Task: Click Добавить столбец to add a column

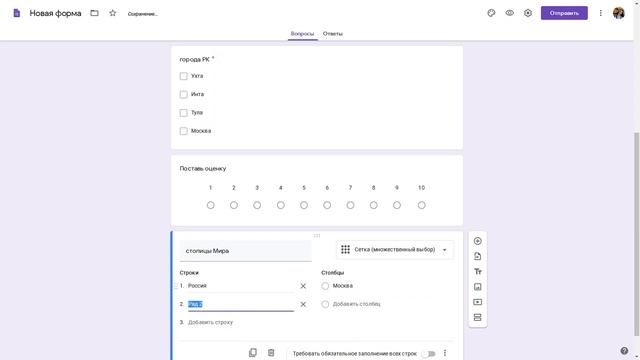Action: click(x=356, y=304)
